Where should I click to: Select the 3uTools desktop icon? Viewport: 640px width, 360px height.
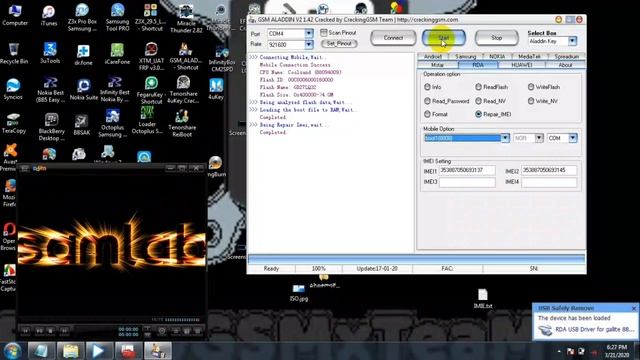(50, 53)
